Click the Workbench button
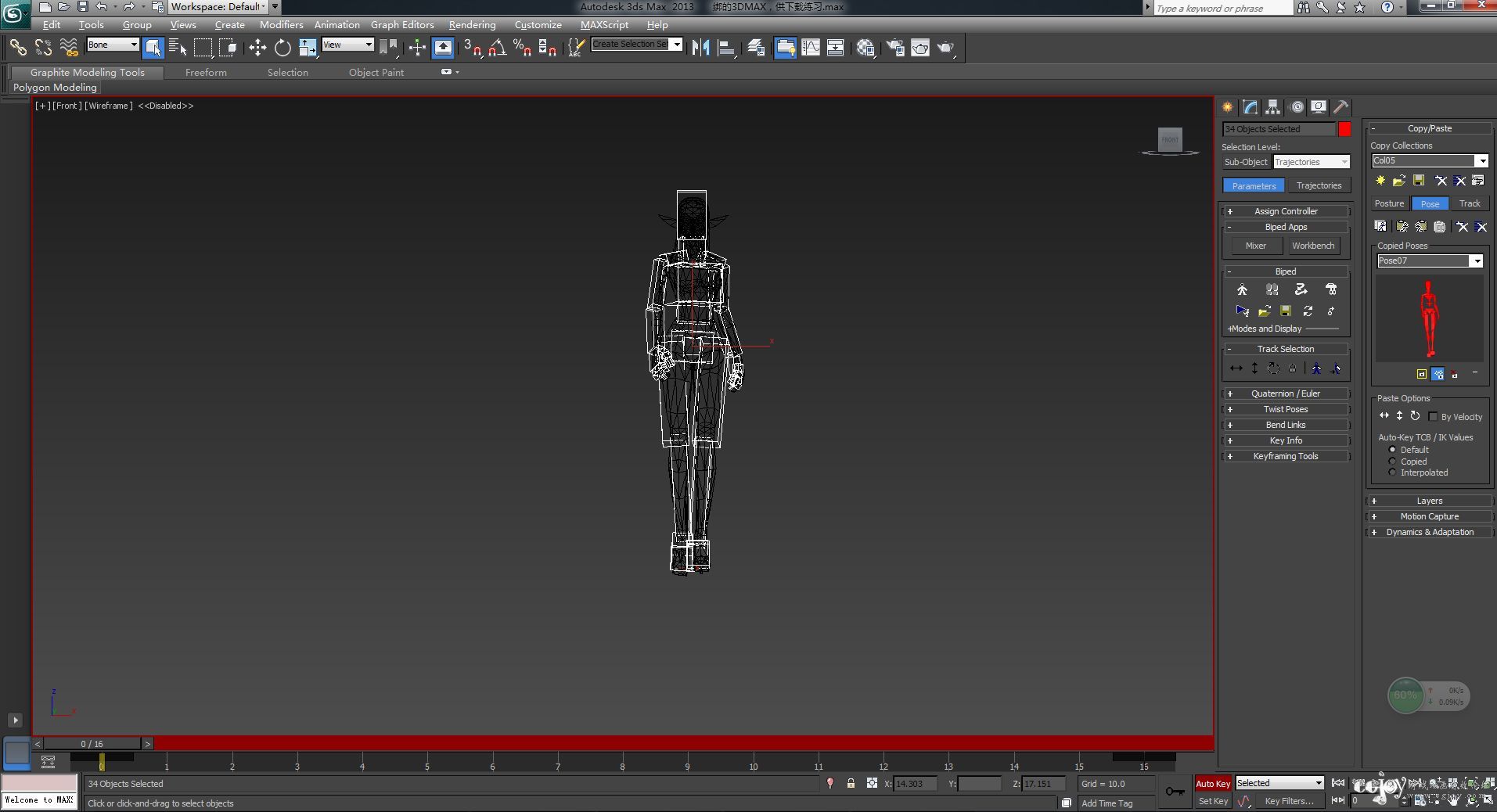Viewport: 1497px width, 812px height. [1313, 246]
